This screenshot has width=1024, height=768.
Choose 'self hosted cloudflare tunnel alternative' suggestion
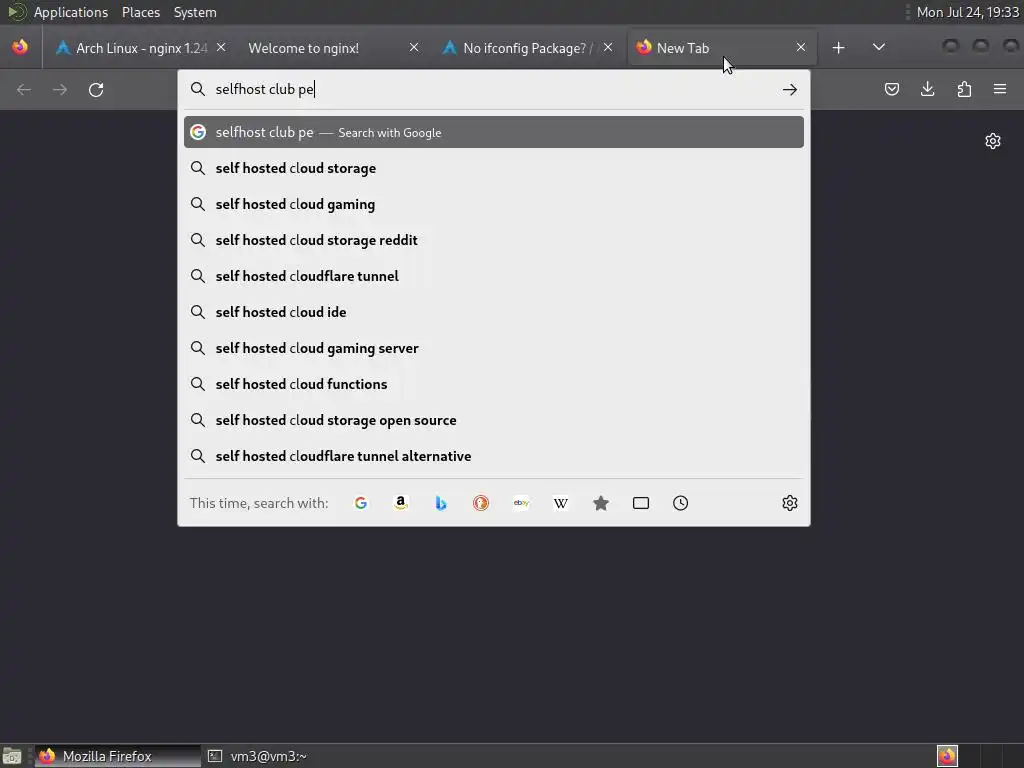click(494, 456)
